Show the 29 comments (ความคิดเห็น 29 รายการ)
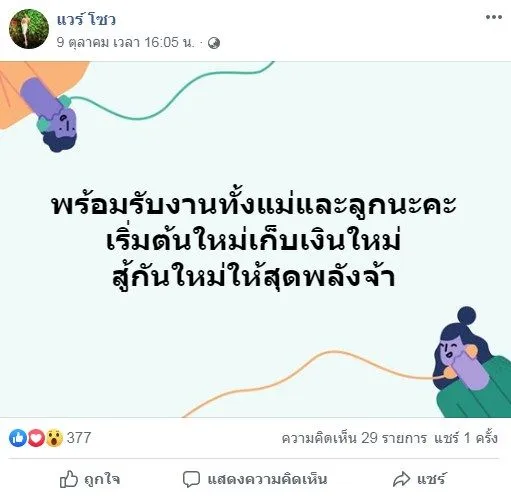511x498 pixels. [354, 438]
